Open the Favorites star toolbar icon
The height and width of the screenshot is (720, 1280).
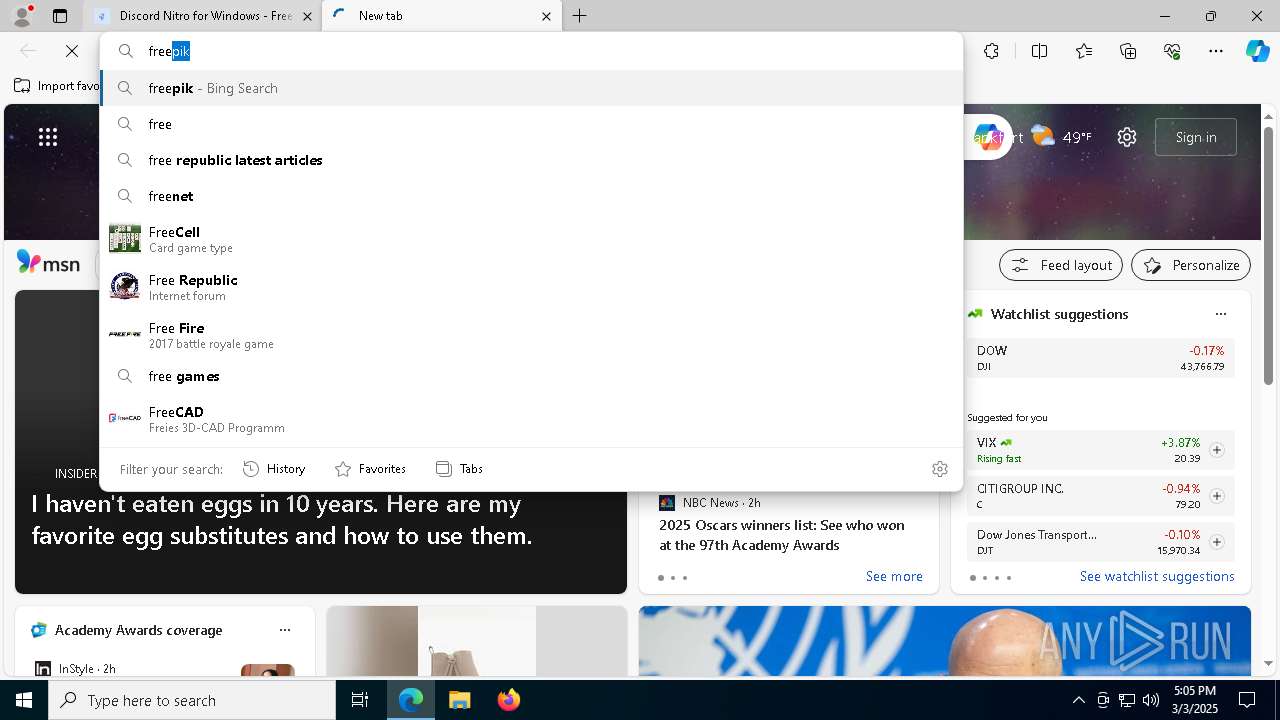point(1084,51)
